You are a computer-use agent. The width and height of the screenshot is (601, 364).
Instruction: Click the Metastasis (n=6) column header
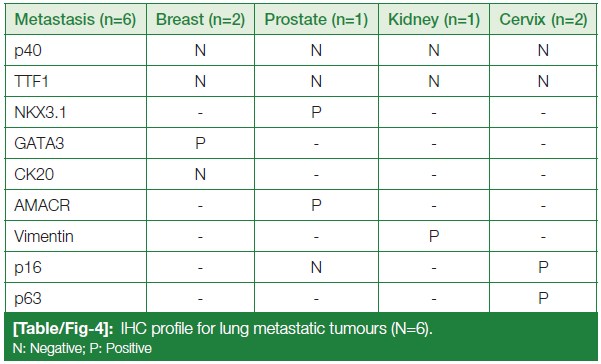[x=75, y=20]
